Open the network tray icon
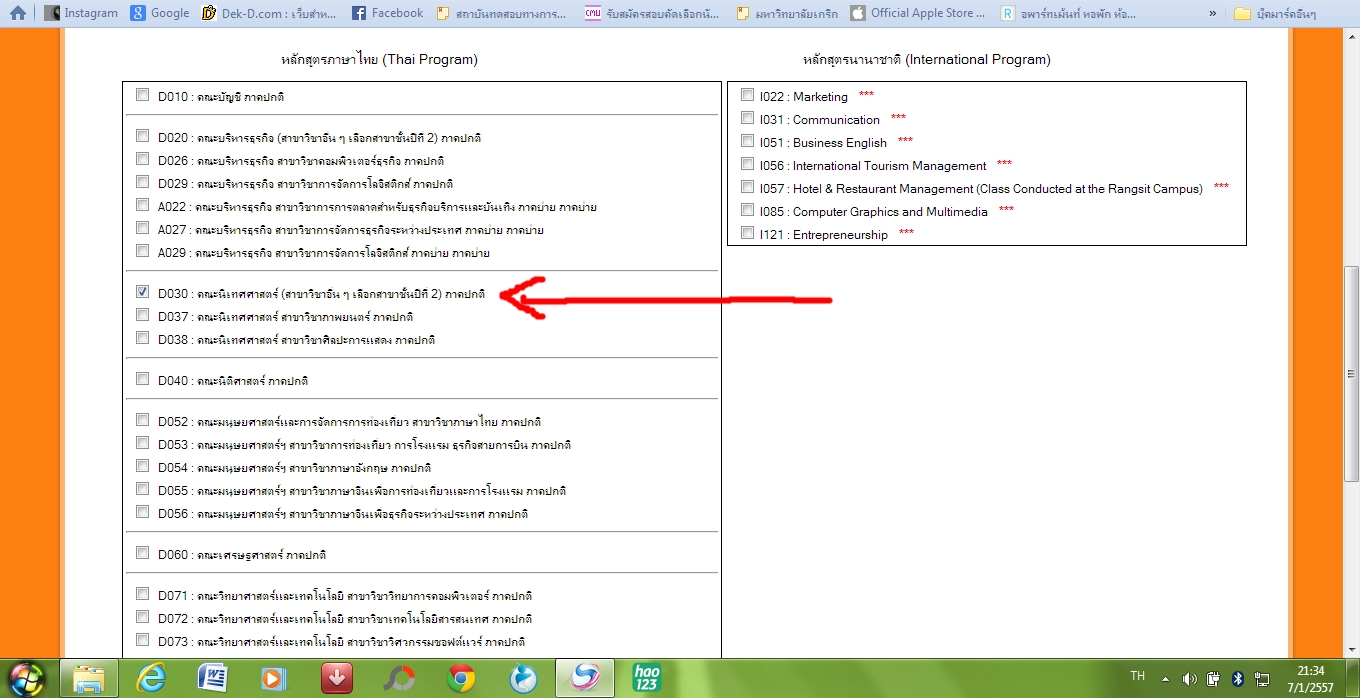1360x698 pixels. (1262, 678)
